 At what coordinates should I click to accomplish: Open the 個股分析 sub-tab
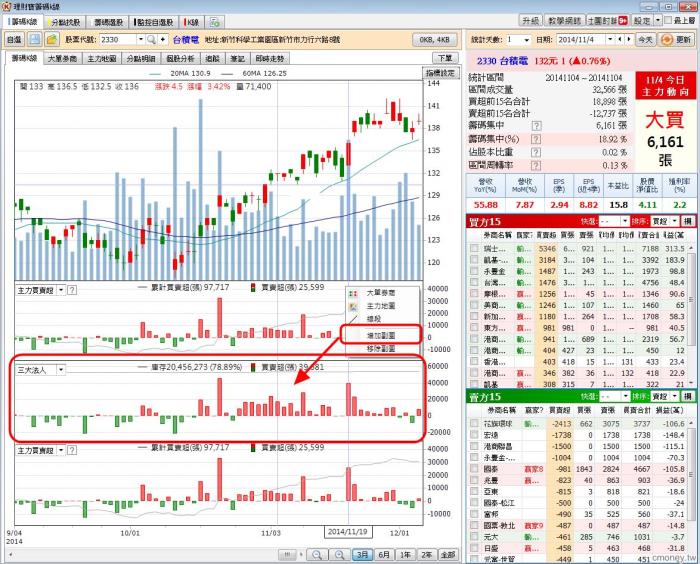point(180,58)
